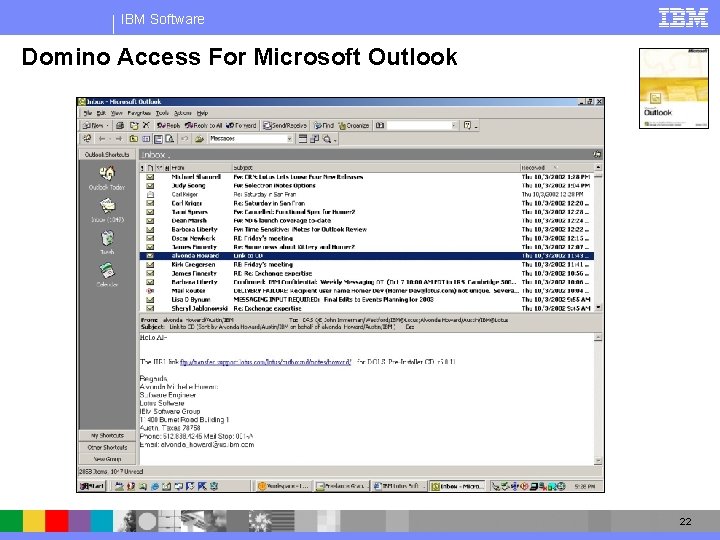Image resolution: width=720 pixels, height=540 pixels.
Task: Open the Actions menu
Action: coord(182,113)
